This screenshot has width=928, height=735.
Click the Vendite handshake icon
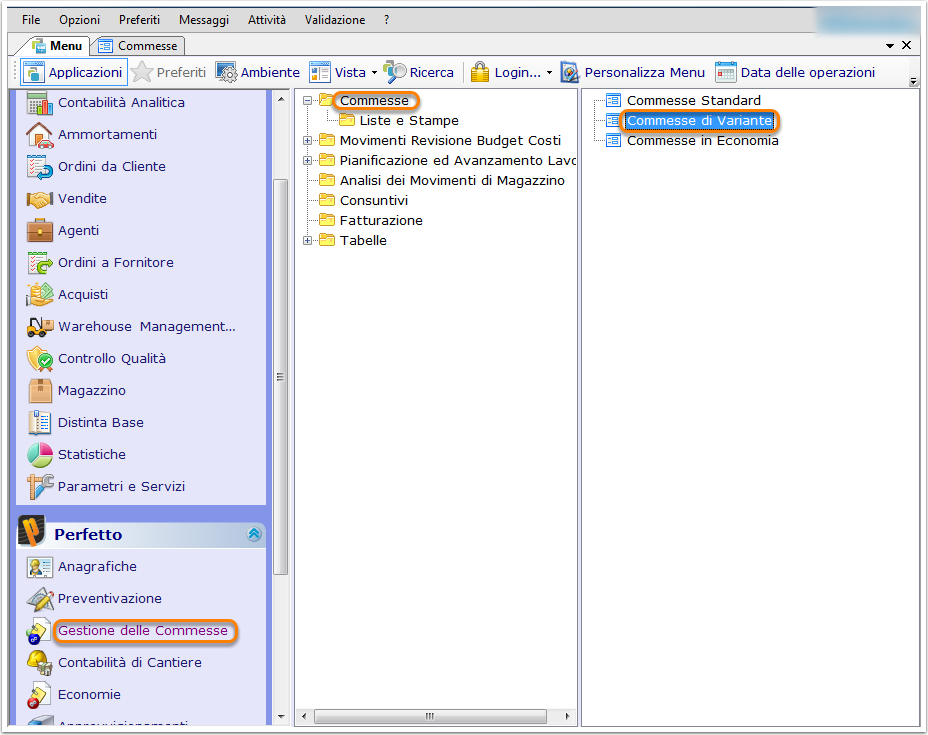click(40, 199)
